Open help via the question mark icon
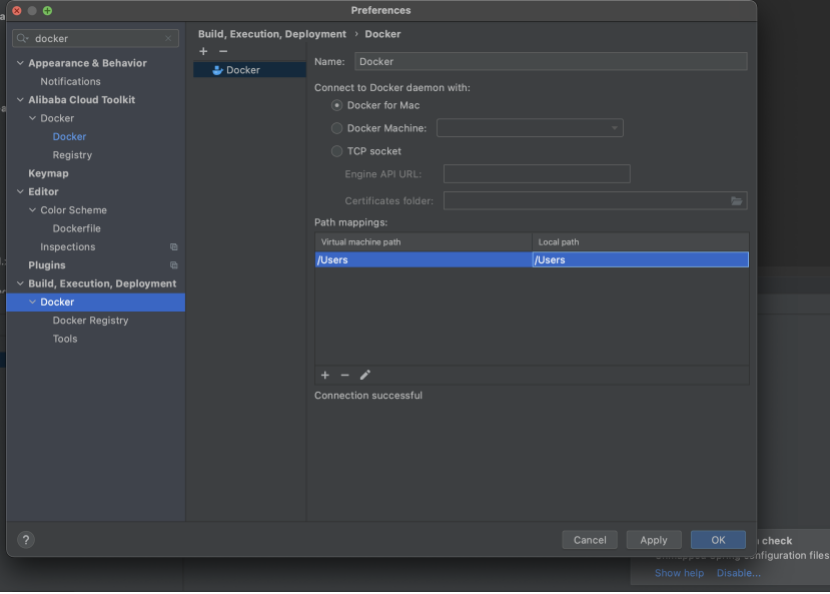830x594 pixels. click(x=24, y=539)
